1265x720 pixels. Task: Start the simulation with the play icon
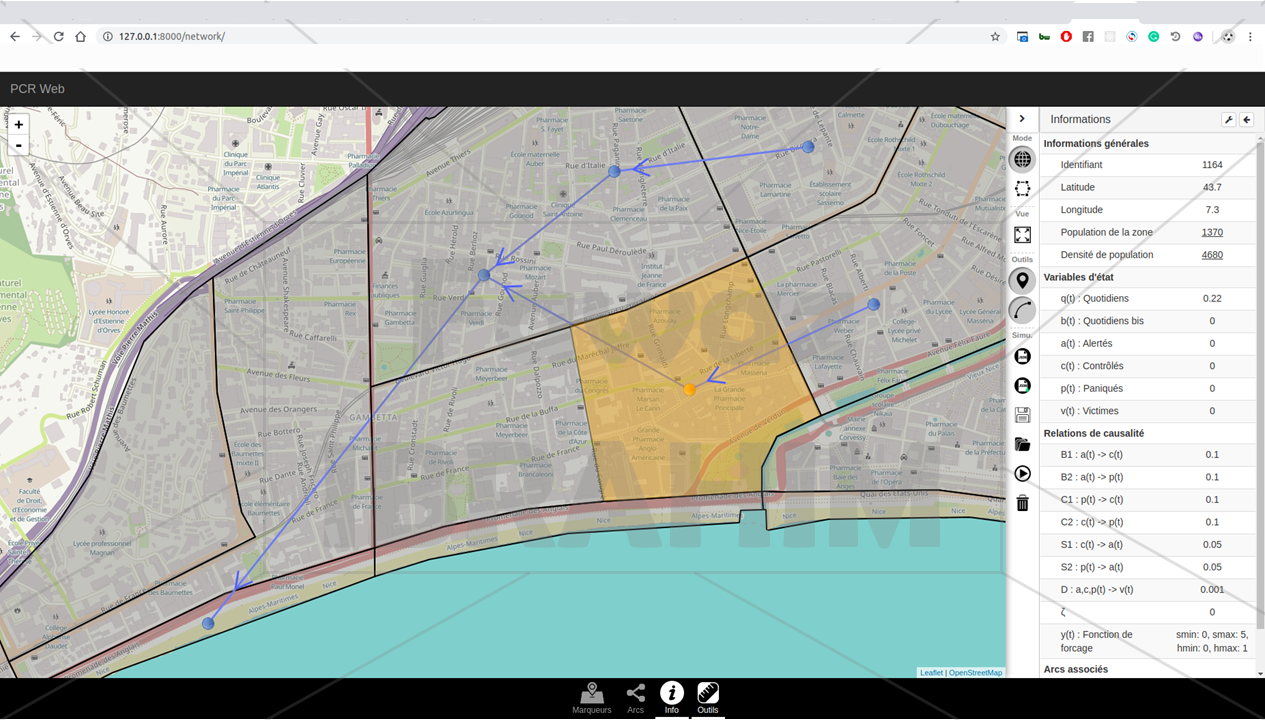point(1022,473)
